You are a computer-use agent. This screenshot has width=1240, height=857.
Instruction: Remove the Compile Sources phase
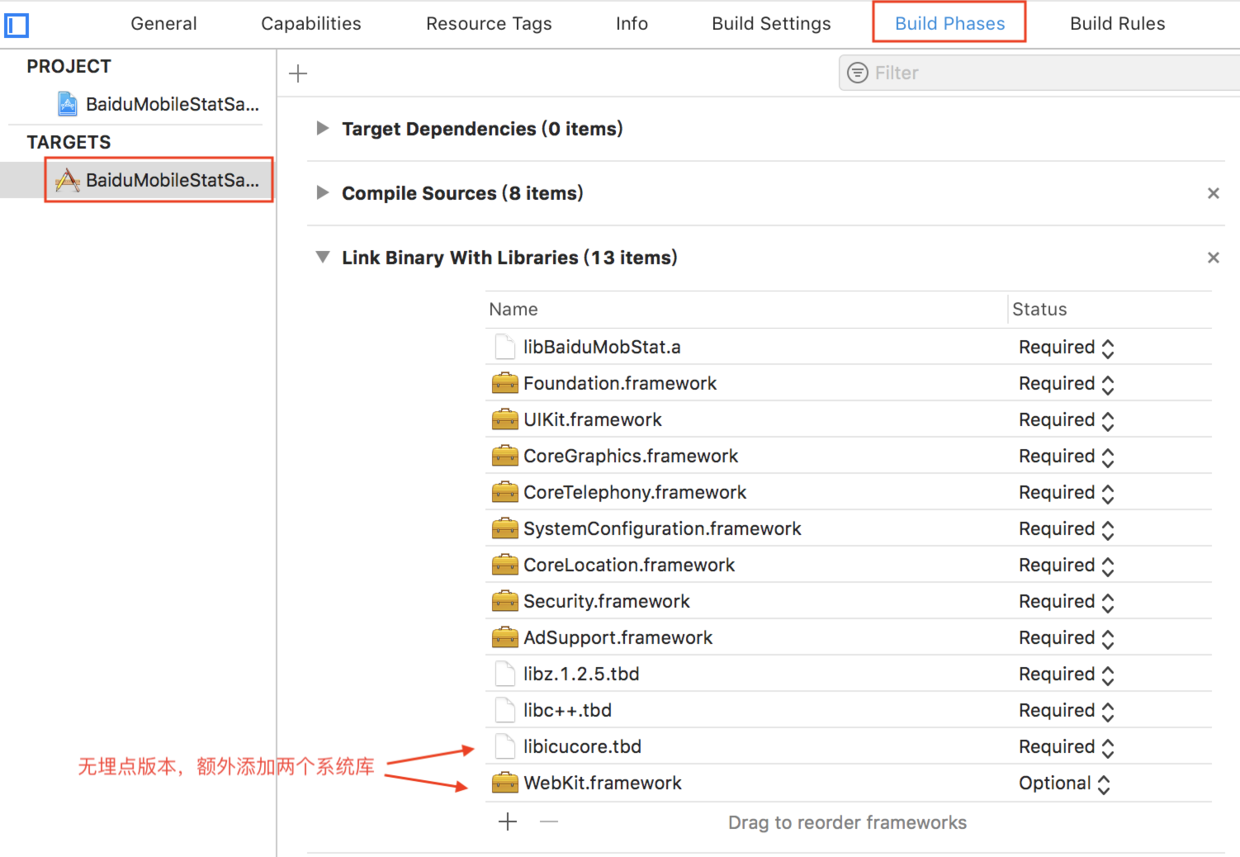click(1213, 193)
